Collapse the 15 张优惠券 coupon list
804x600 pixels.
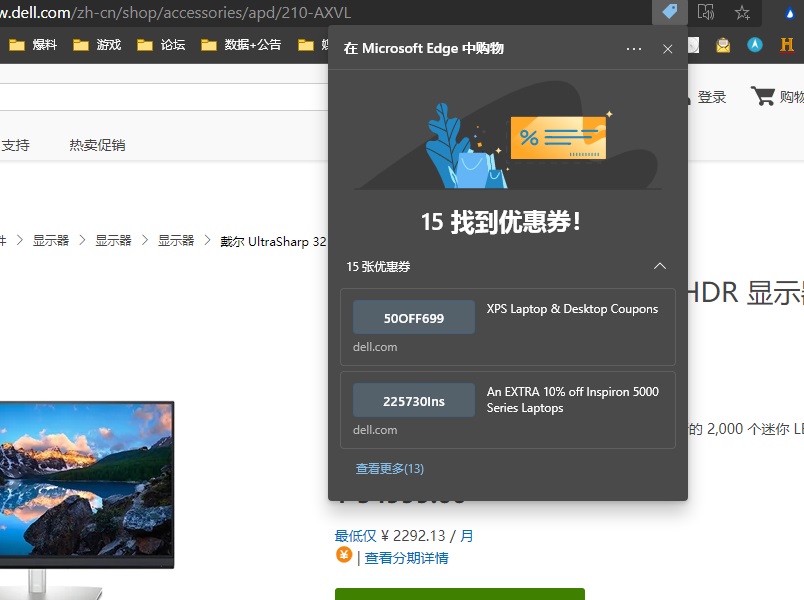pyautogui.click(x=660, y=266)
